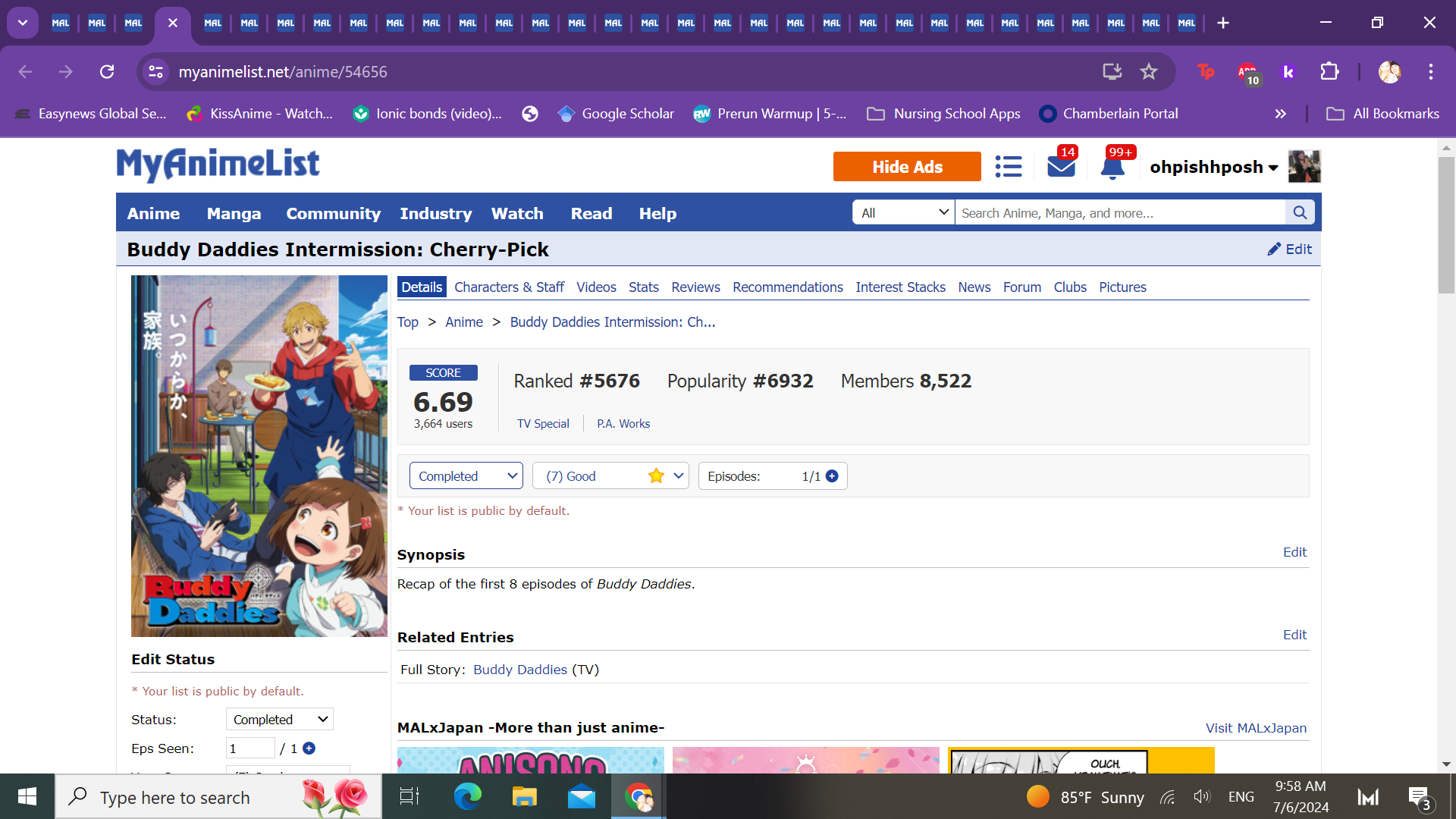Click the orange Hide Ads button
Image resolution: width=1456 pixels, height=819 pixels.
pyautogui.click(x=907, y=167)
